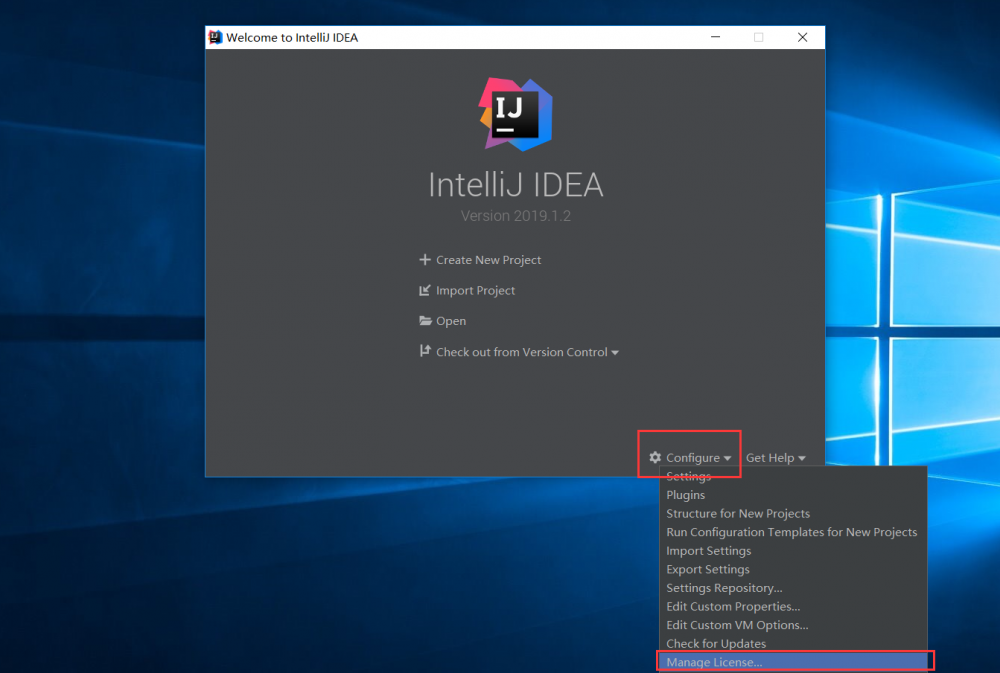Click the IntelliJ IDEA logo
The image size is (1000, 673).
coord(514,114)
